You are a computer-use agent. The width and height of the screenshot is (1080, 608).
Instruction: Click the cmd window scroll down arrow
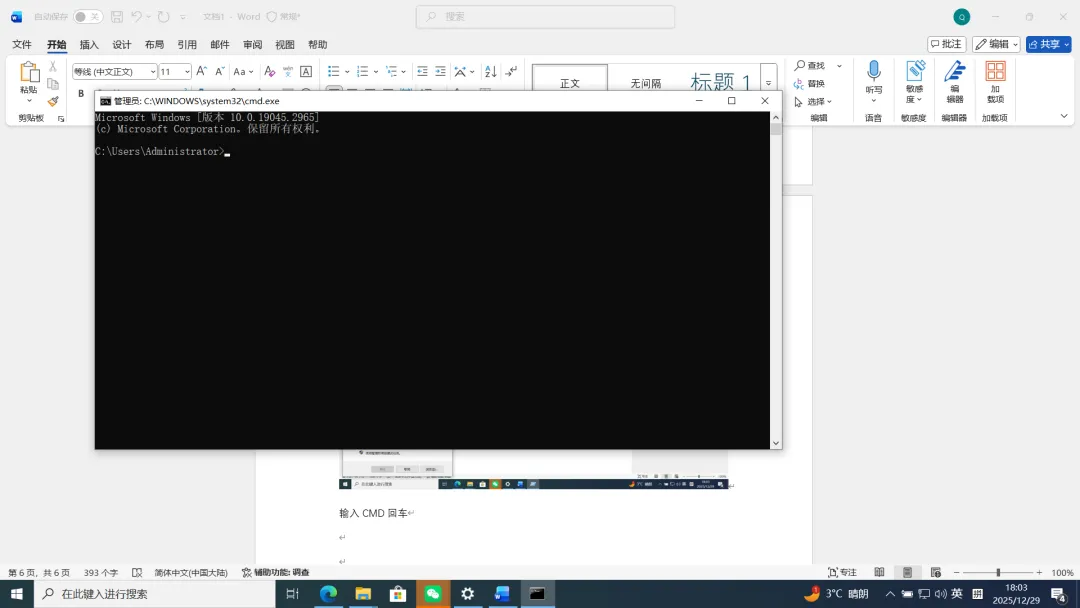(776, 443)
